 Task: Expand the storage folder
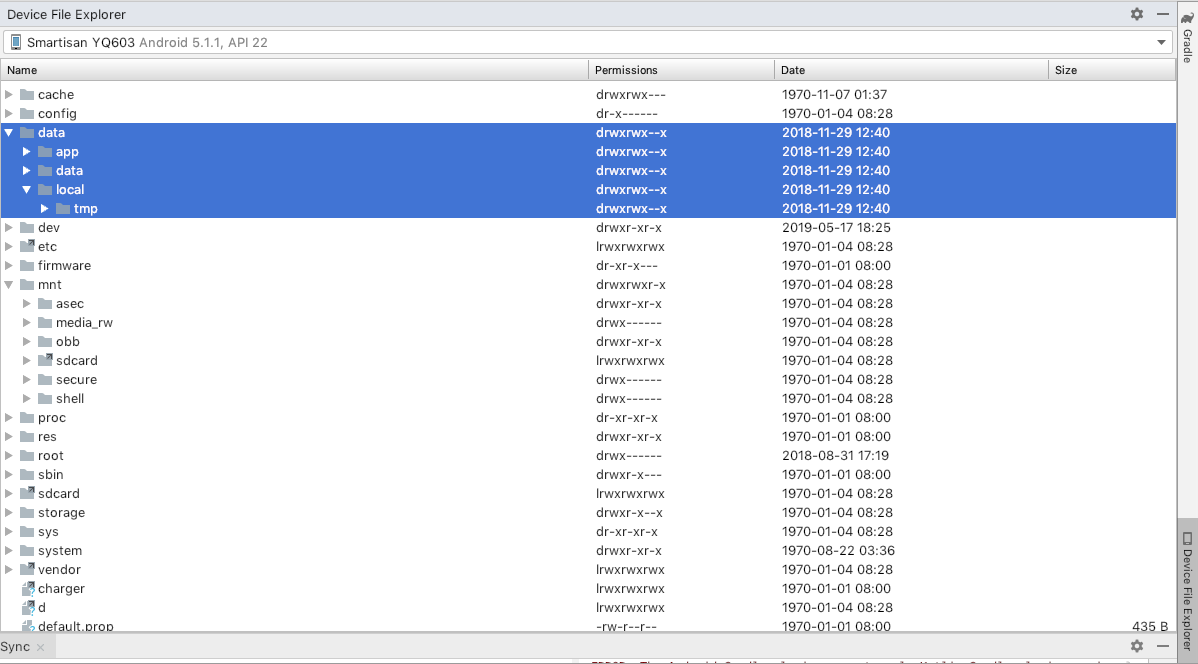[x=8, y=512]
